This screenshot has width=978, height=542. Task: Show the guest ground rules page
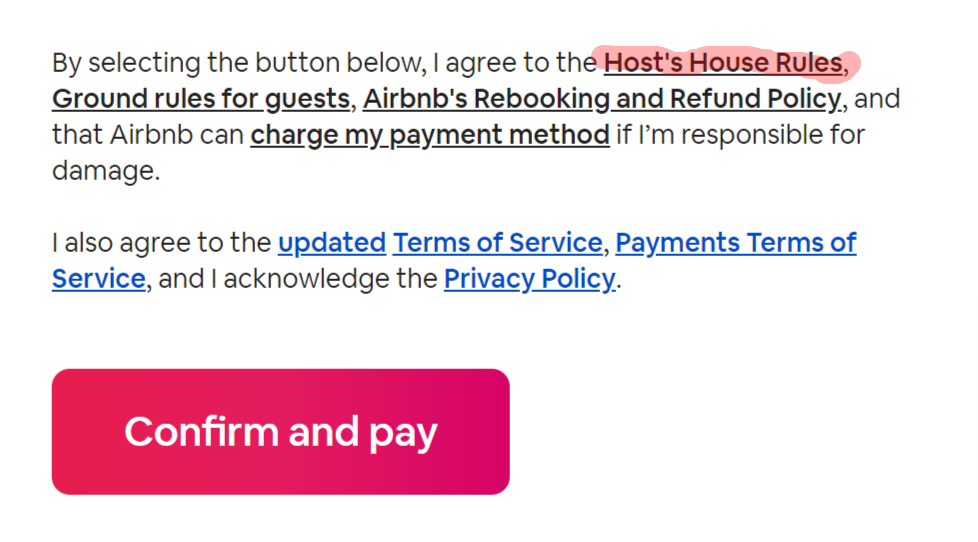(x=201, y=99)
